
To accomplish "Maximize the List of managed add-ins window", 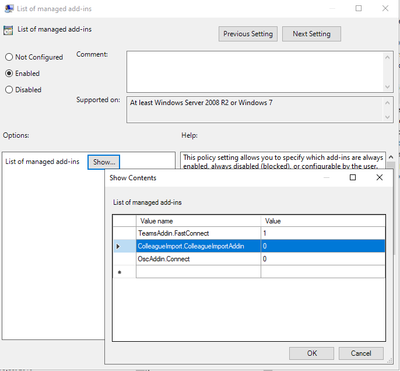I will (359, 8).
